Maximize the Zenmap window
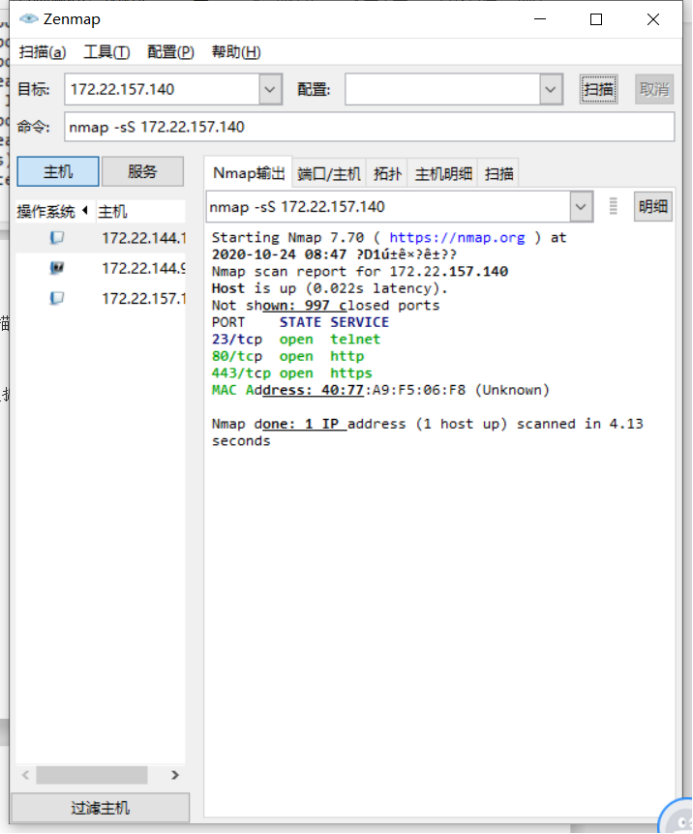The image size is (693, 834). pyautogui.click(x=596, y=19)
